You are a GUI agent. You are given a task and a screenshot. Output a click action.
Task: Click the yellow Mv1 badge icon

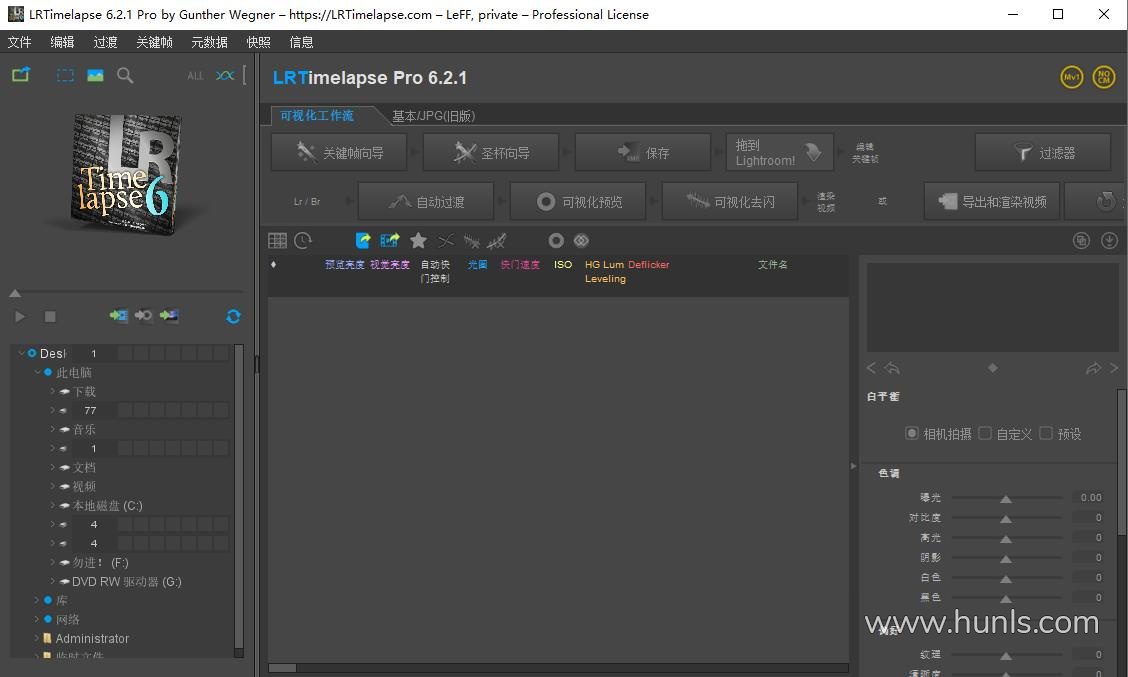(1072, 77)
